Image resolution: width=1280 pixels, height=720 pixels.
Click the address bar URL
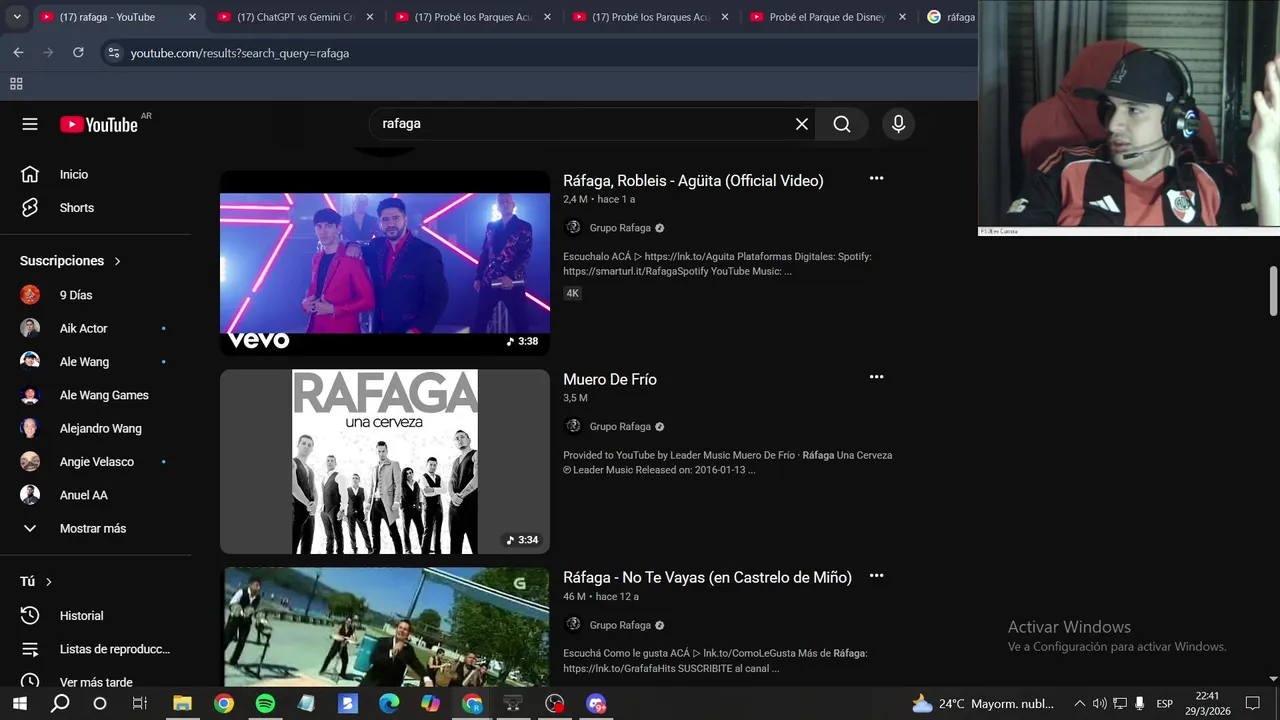pos(240,53)
